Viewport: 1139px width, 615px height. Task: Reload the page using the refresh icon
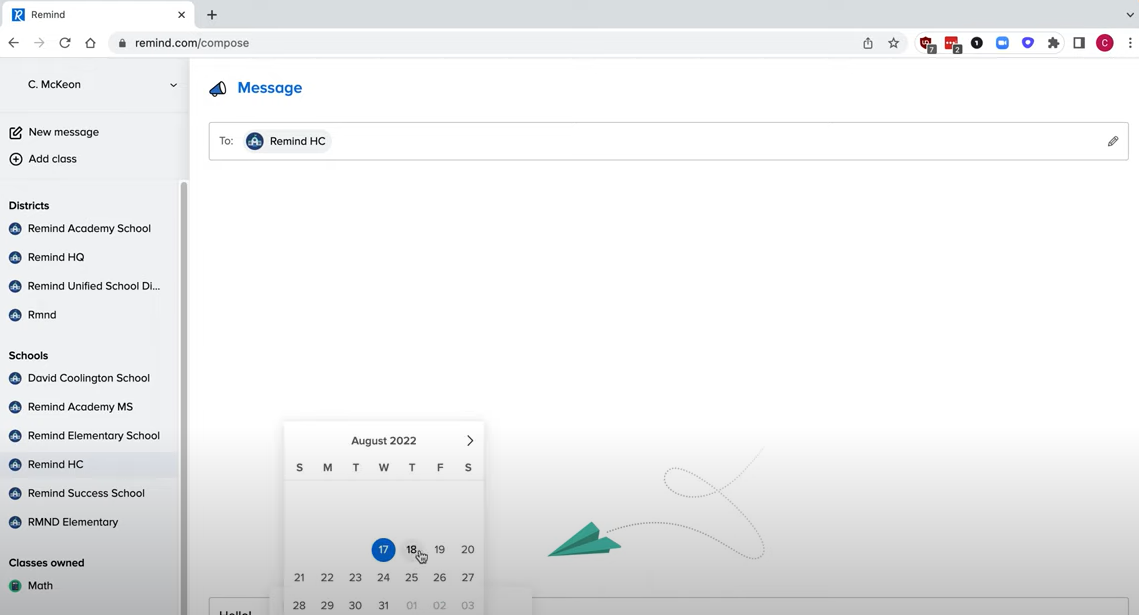(x=64, y=43)
